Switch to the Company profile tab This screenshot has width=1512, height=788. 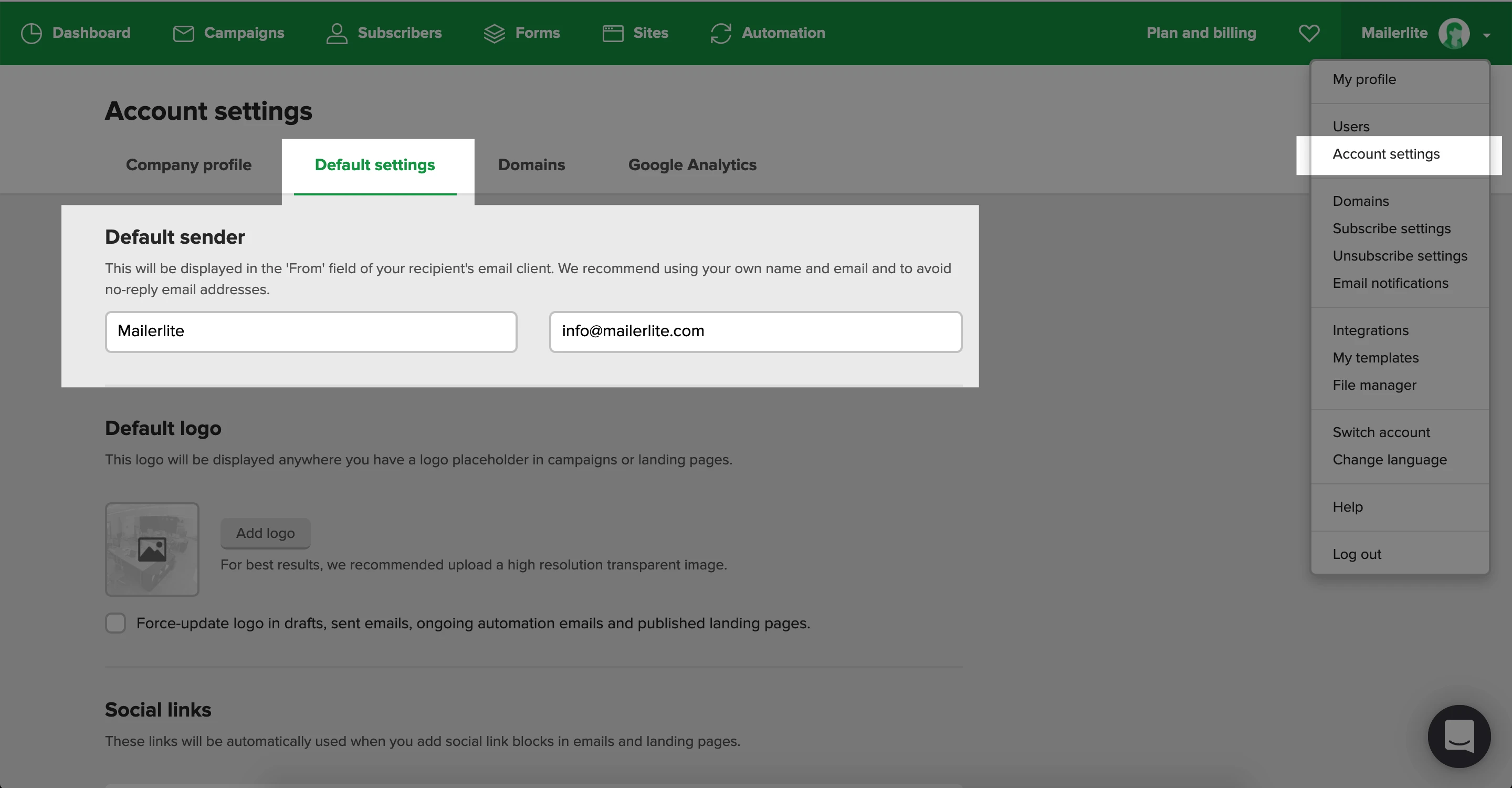tap(188, 165)
